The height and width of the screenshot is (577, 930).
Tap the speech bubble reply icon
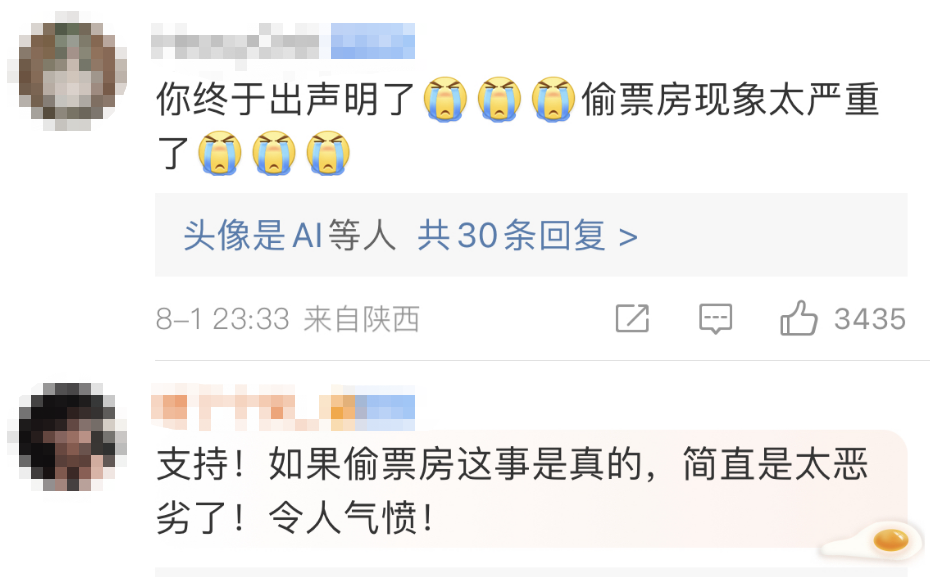click(x=715, y=319)
